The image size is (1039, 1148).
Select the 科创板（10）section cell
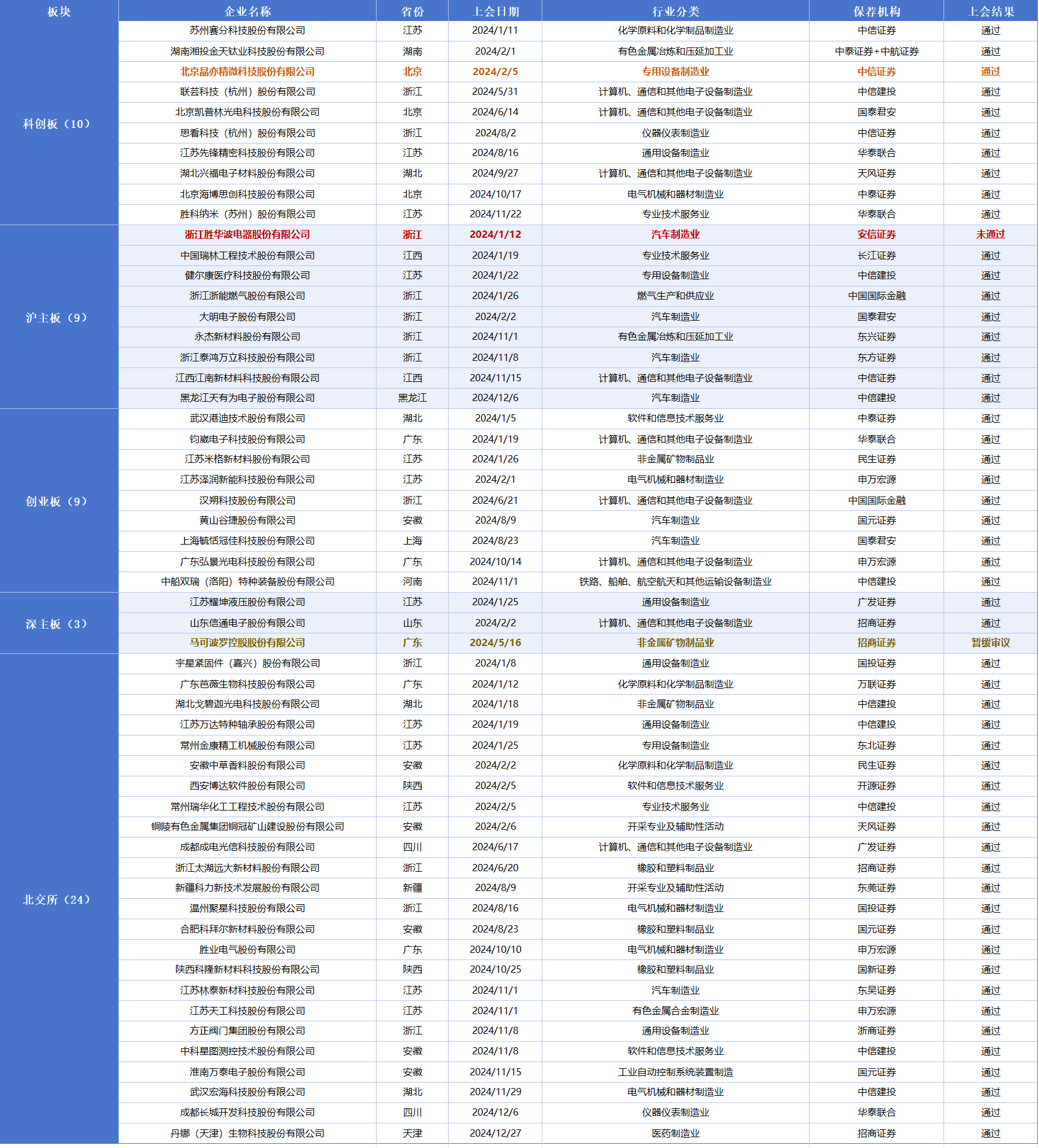(x=59, y=124)
